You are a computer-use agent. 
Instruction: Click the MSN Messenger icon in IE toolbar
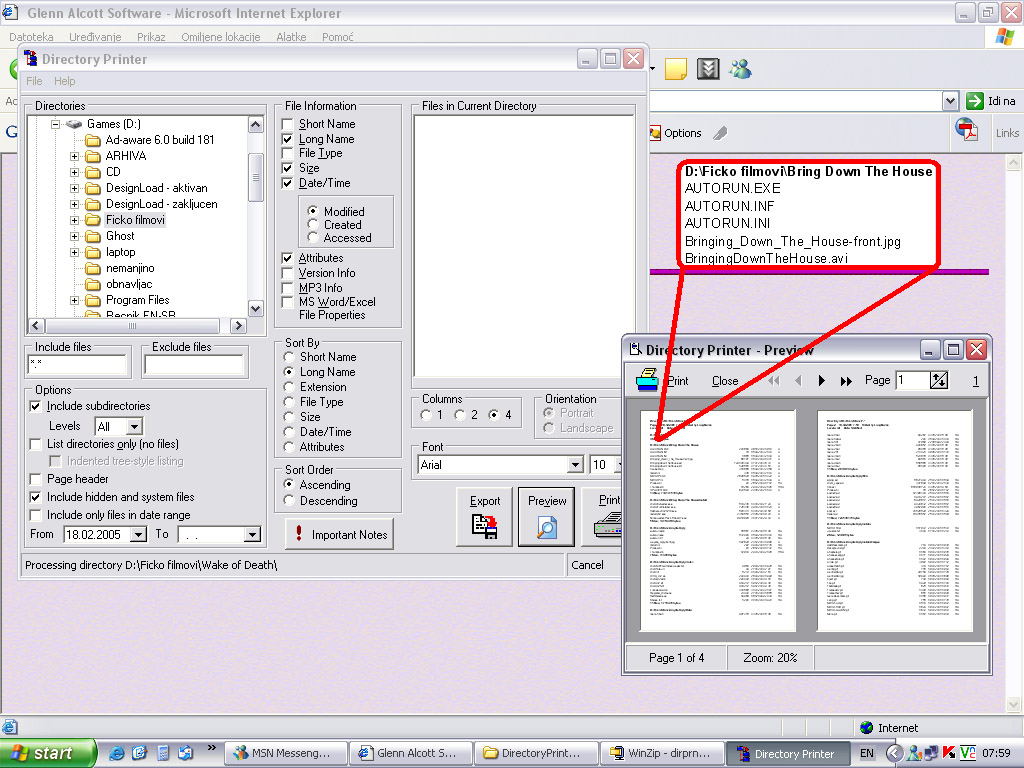[740, 69]
